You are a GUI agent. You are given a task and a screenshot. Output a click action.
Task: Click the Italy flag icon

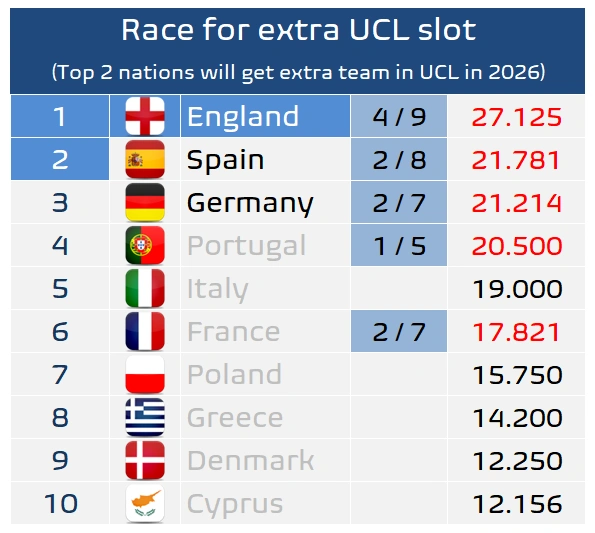tap(145, 288)
